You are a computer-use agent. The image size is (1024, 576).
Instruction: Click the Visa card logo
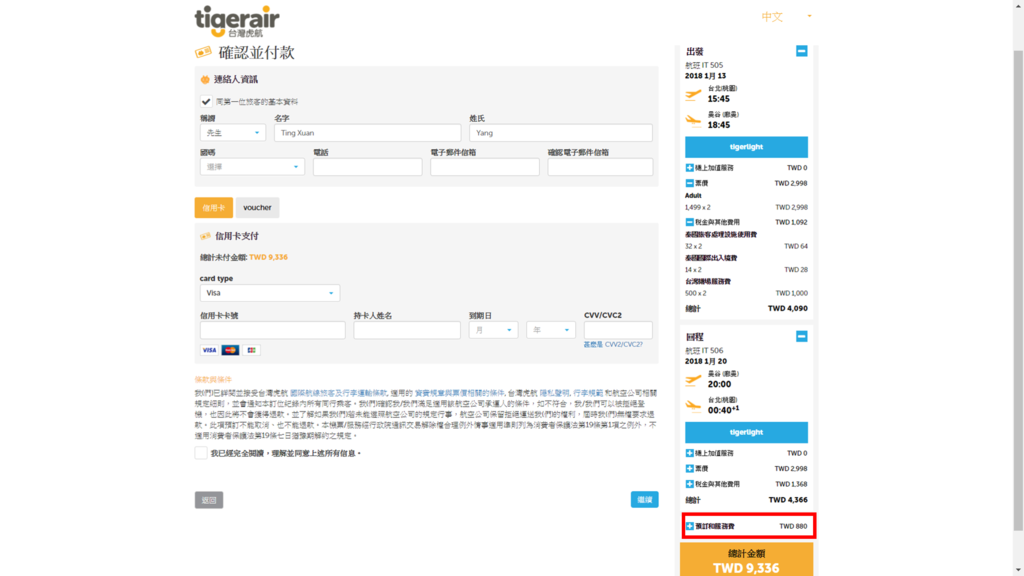[209, 350]
